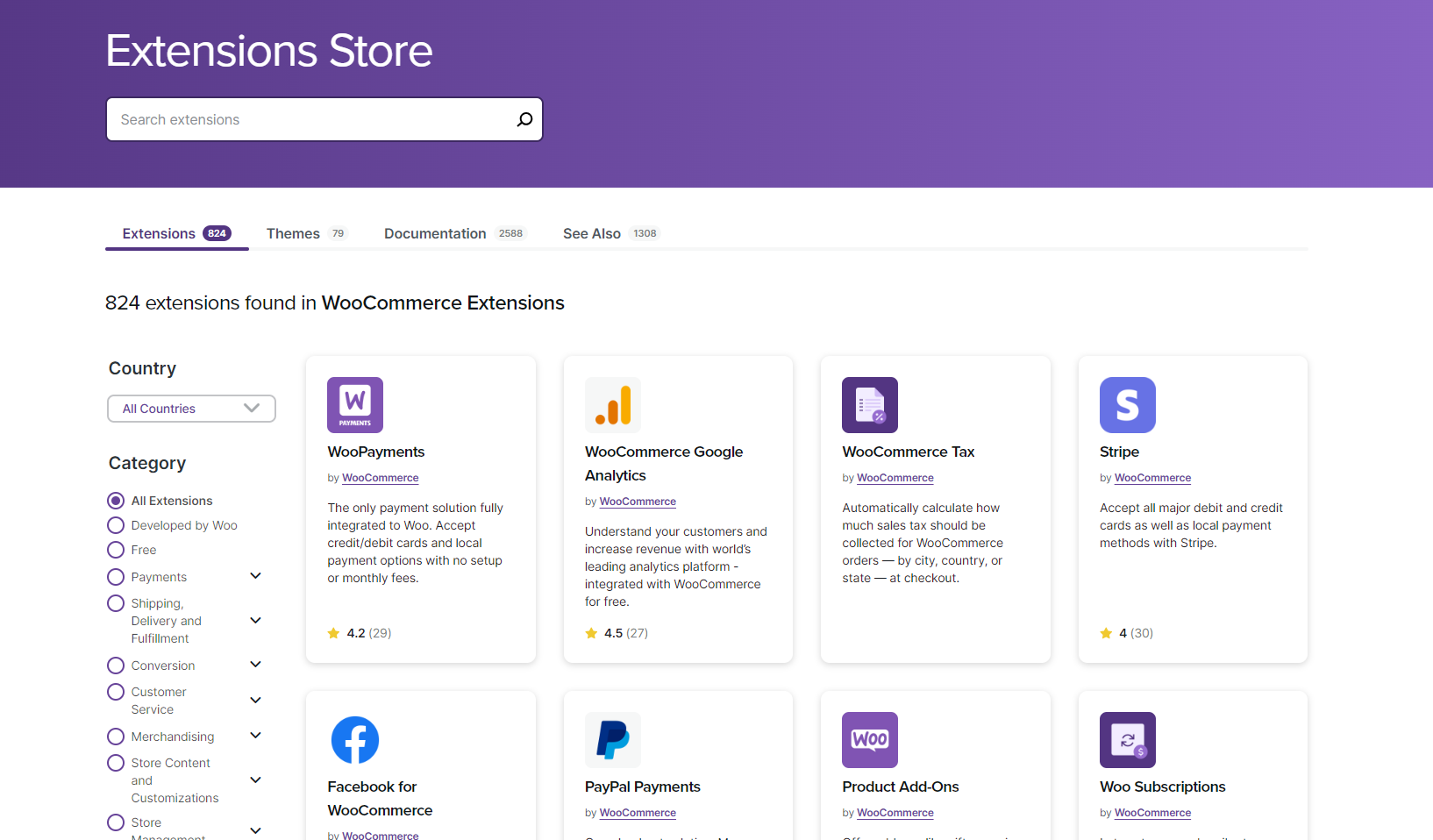This screenshot has height=840, width=1433.
Task: Open WooCommerce link under Stripe
Action: coord(1152,478)
